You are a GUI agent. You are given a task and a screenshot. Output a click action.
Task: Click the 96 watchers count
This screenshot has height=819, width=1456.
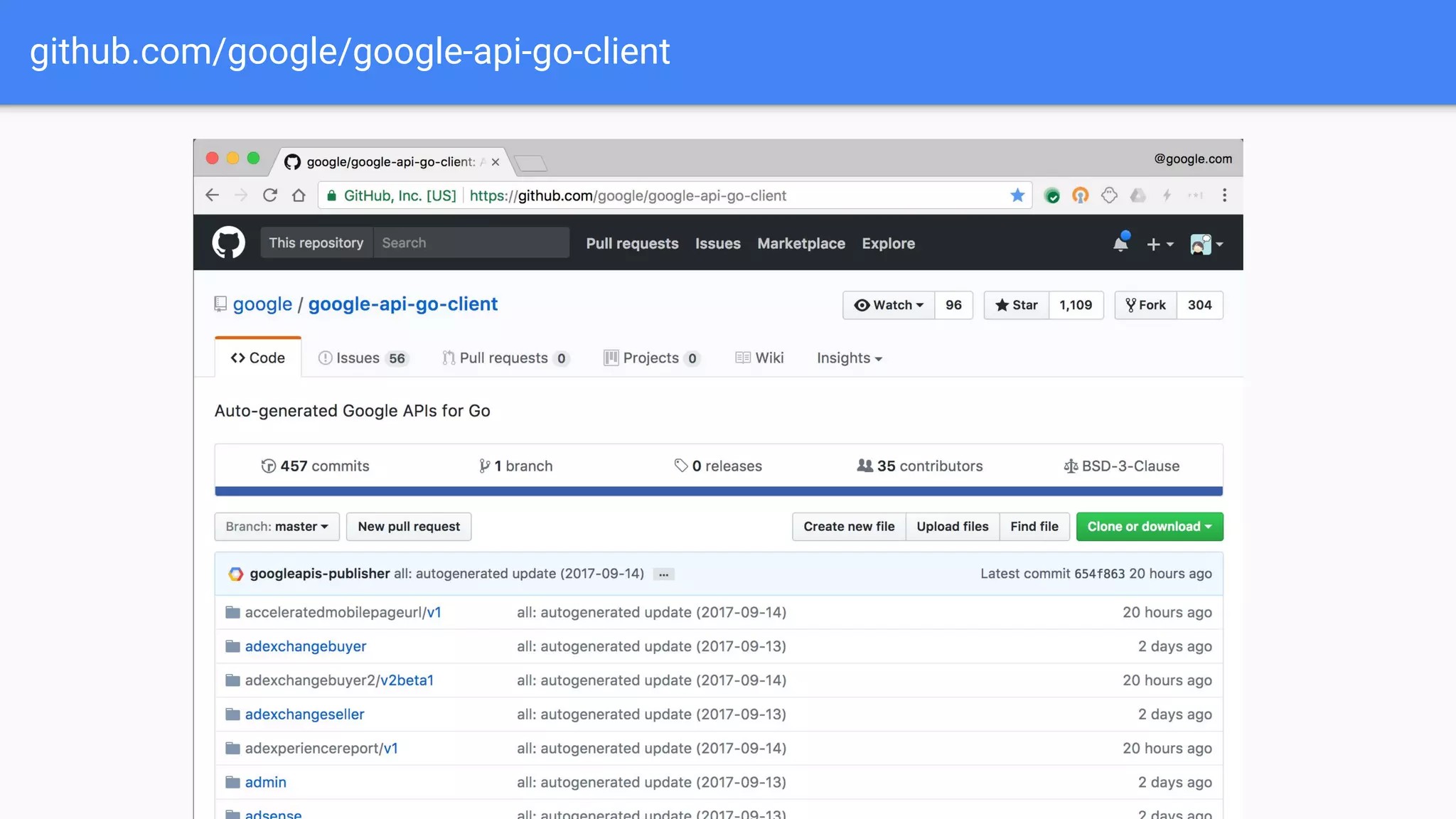coord(953,305)
